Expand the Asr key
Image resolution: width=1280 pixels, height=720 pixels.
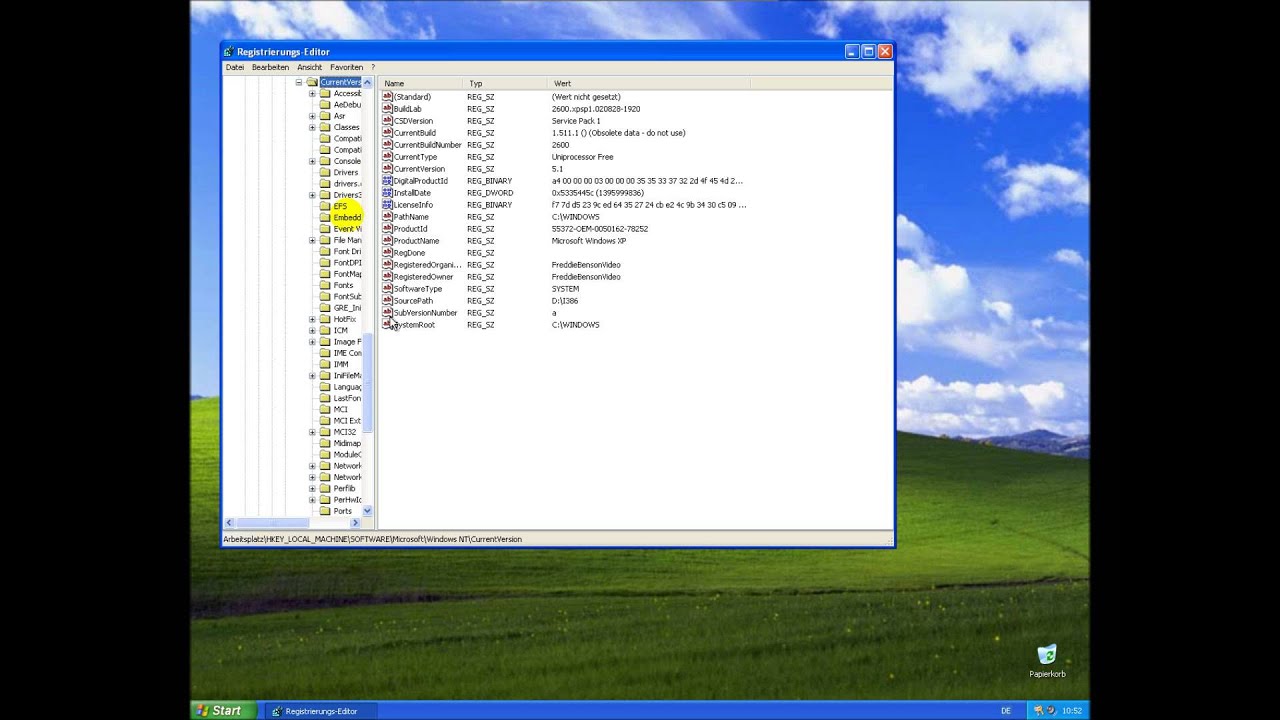click(x=312, y=116)
